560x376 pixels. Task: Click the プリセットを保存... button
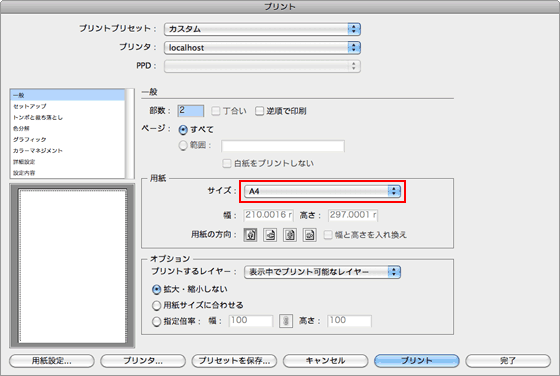(x=234, y=361)
